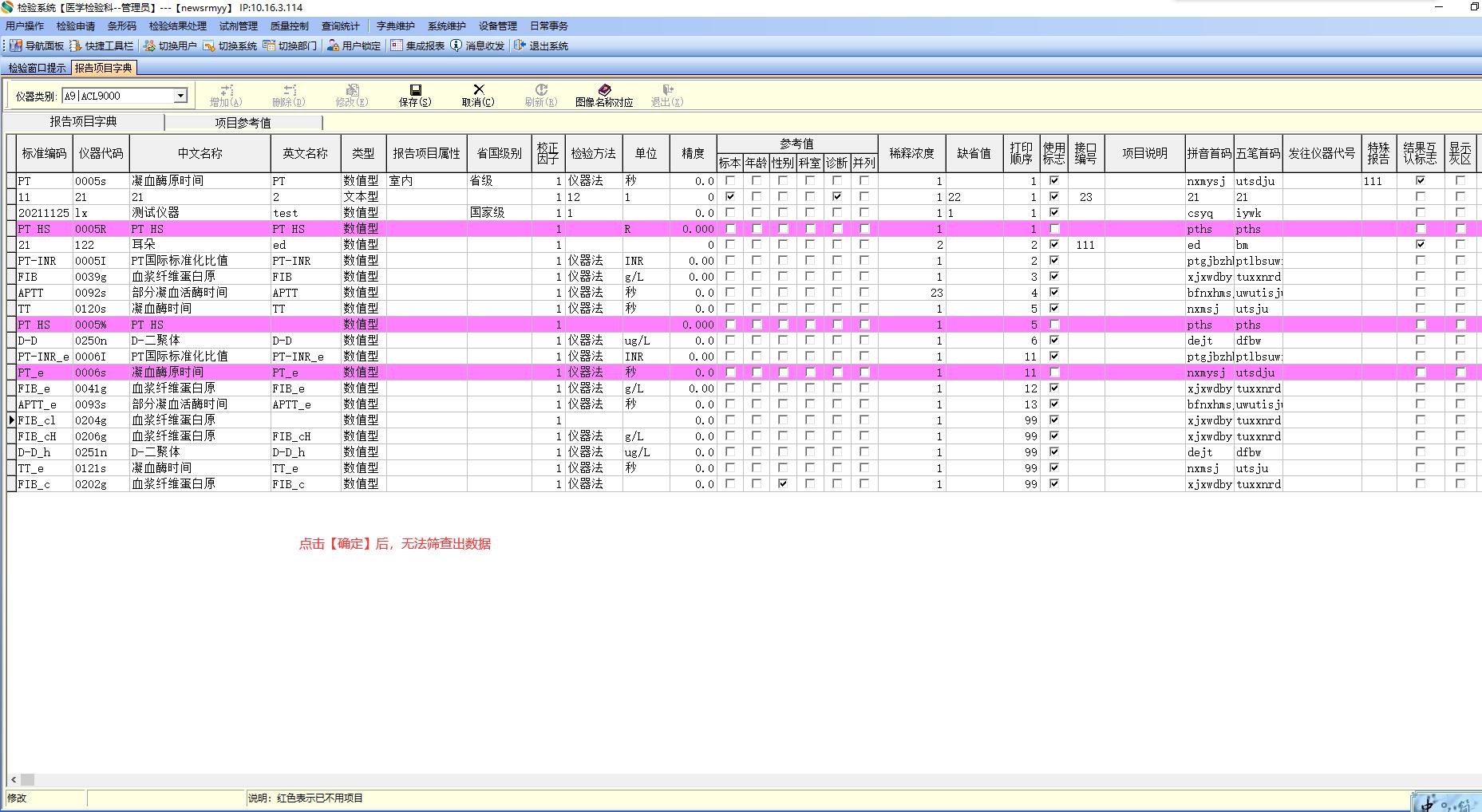Click the application logo in title bar
1482x812 pixels.
click(7, 7)
